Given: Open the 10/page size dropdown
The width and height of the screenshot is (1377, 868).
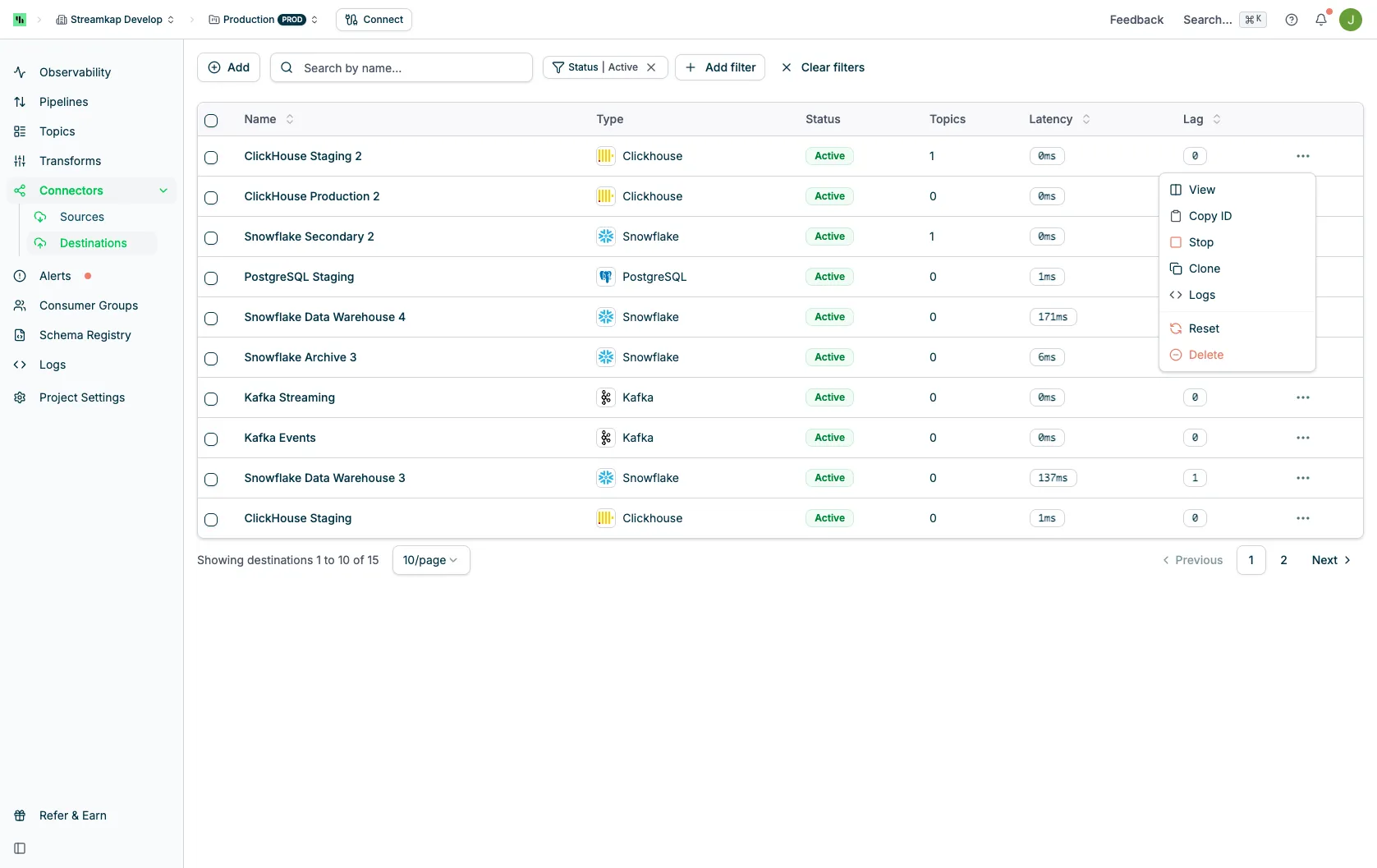Looking at the screenshot, I should 431,560.
